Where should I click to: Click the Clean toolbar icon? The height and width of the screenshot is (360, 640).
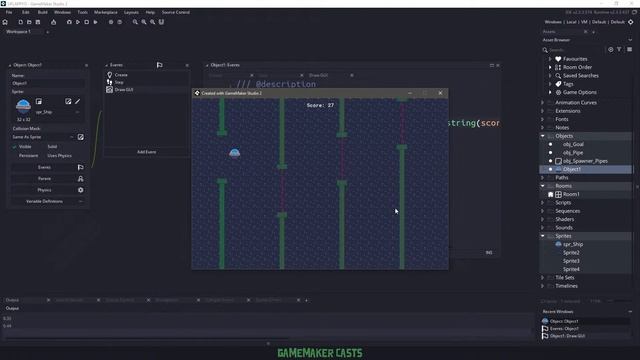[96, 22]
